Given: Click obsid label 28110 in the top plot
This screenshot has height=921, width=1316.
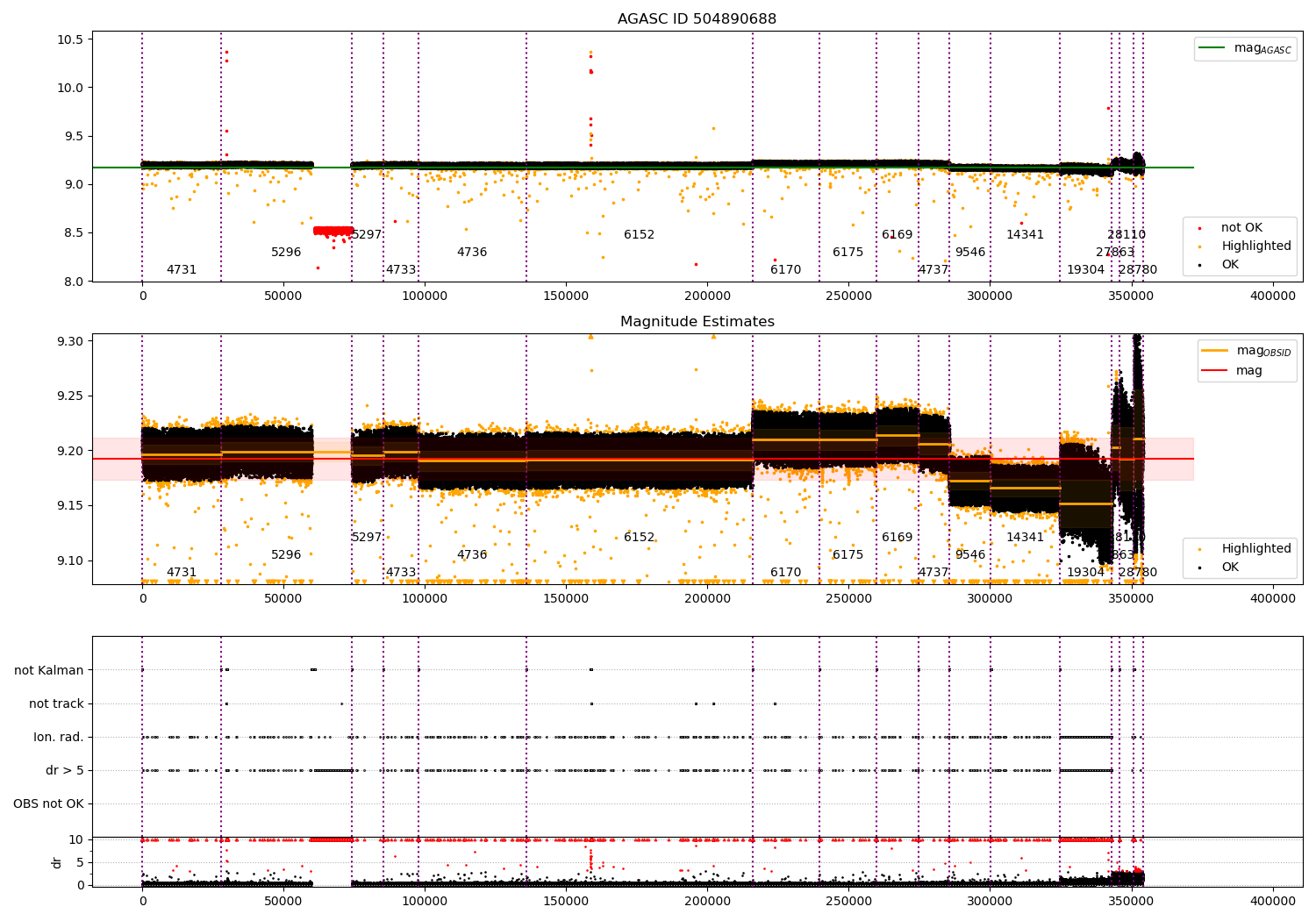Looking at the screenshot, I should click(1126, 235).
